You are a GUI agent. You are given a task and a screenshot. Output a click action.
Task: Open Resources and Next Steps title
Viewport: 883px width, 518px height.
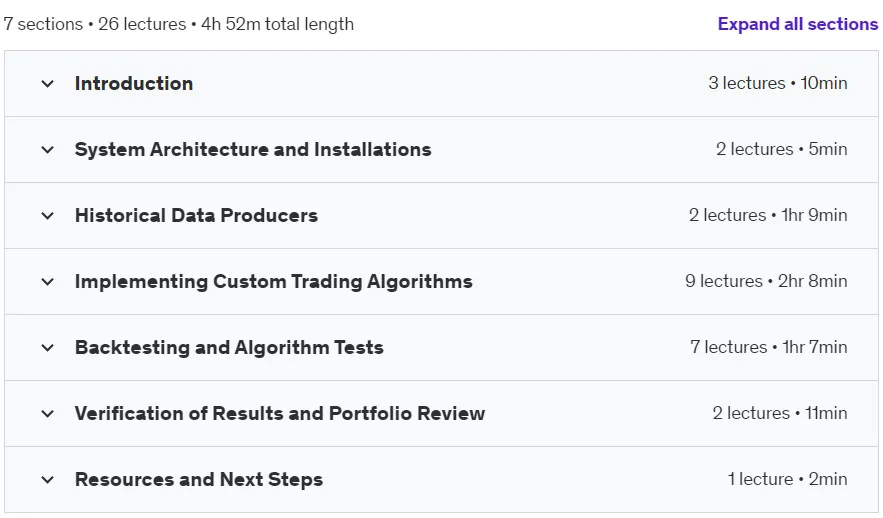[199, 479]
